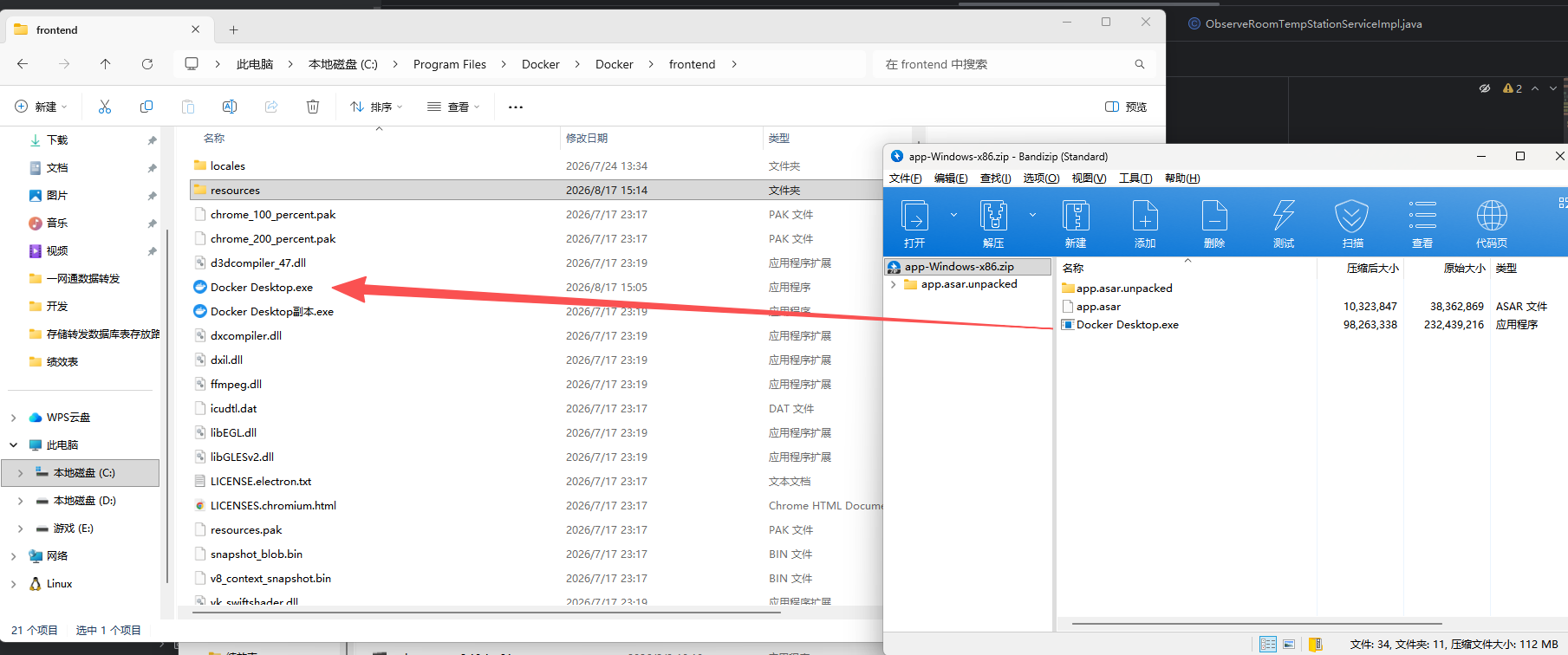Collapse the 此电脑 tree node

point(13,445)
